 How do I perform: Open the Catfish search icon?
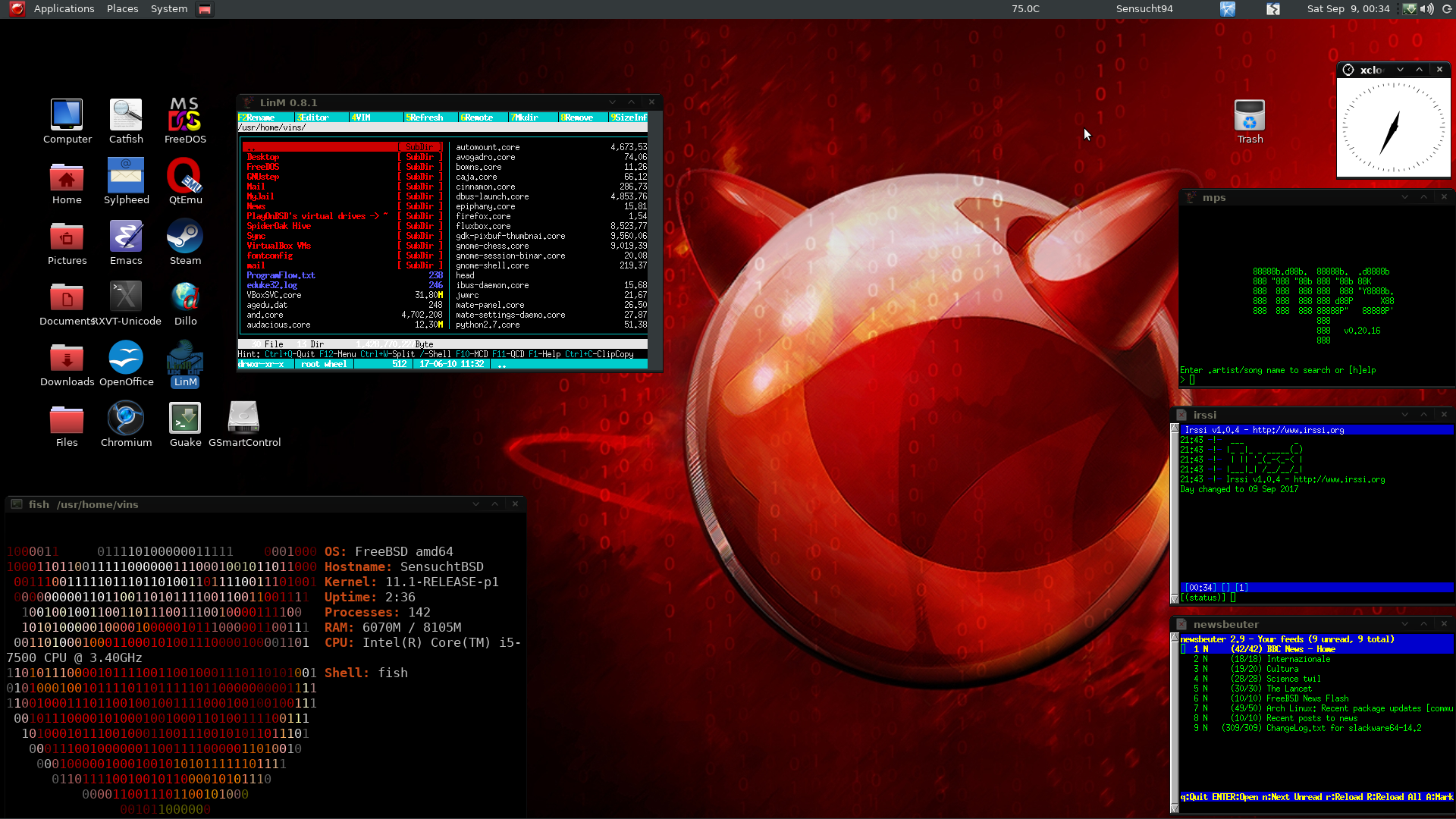pyautogui.click(x=126, y=116)
